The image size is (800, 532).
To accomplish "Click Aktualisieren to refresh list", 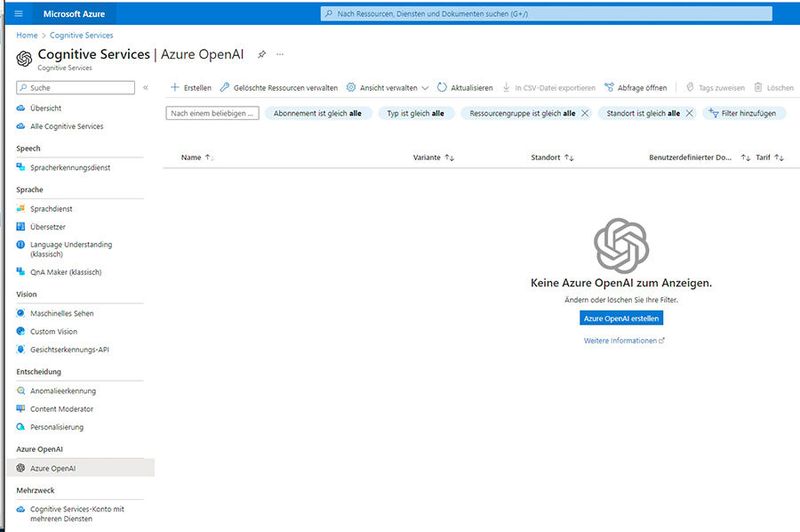I will 465,88.
